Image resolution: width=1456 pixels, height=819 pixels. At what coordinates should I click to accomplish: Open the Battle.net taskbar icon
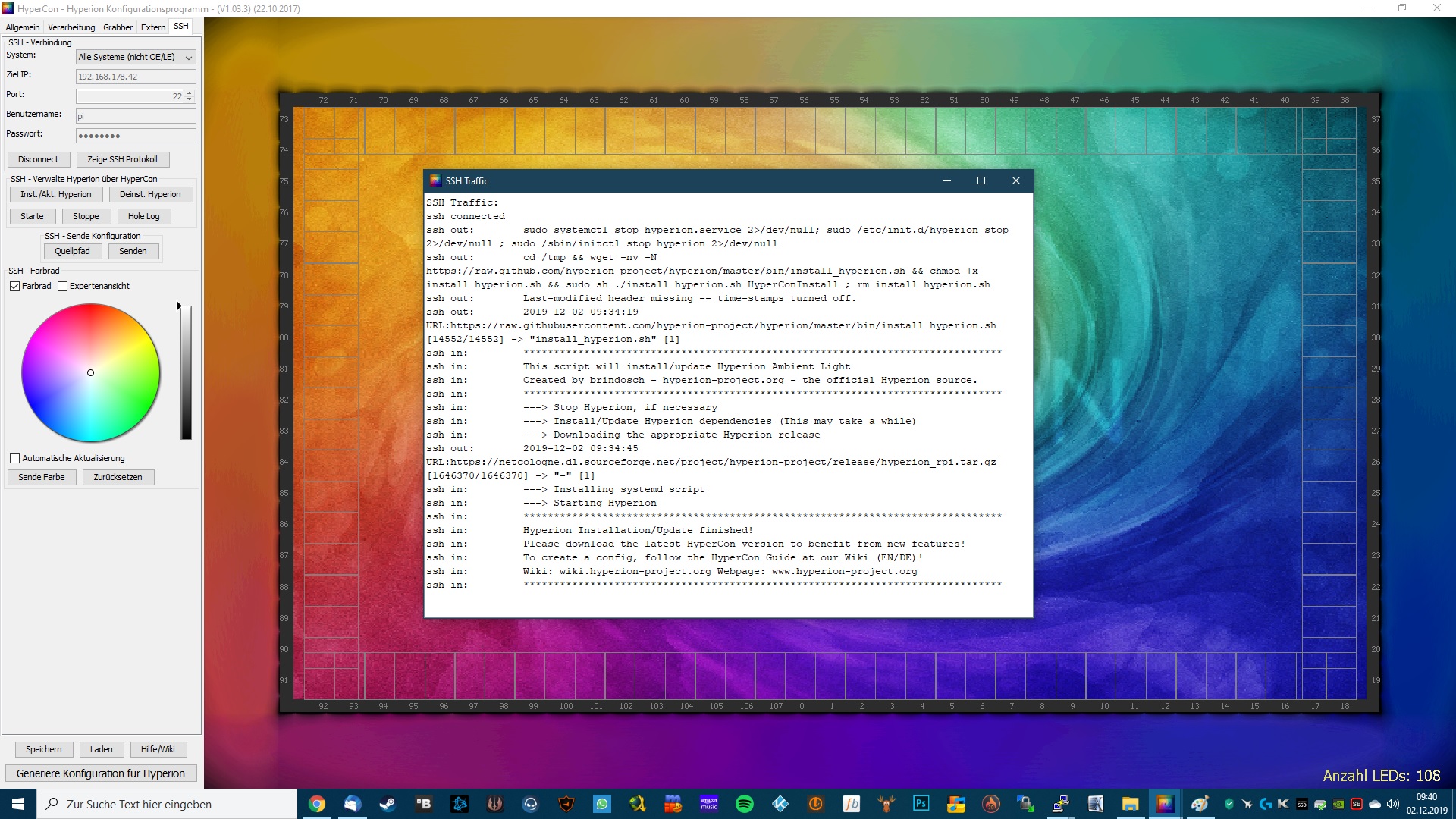click(x=460, y=804)
